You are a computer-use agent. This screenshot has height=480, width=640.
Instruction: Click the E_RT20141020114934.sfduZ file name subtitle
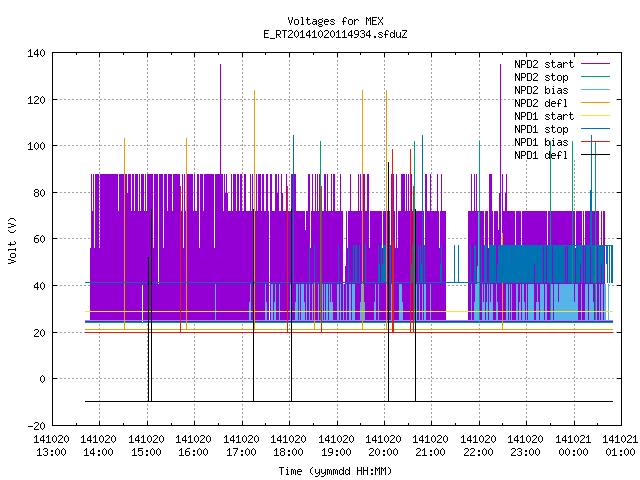point(335,34)
